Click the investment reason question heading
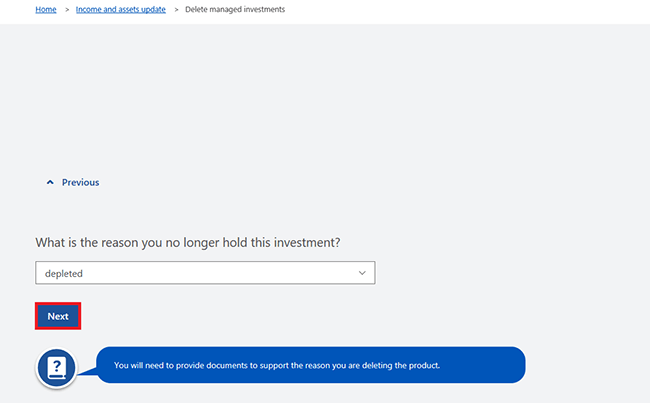 pos(196,242)
